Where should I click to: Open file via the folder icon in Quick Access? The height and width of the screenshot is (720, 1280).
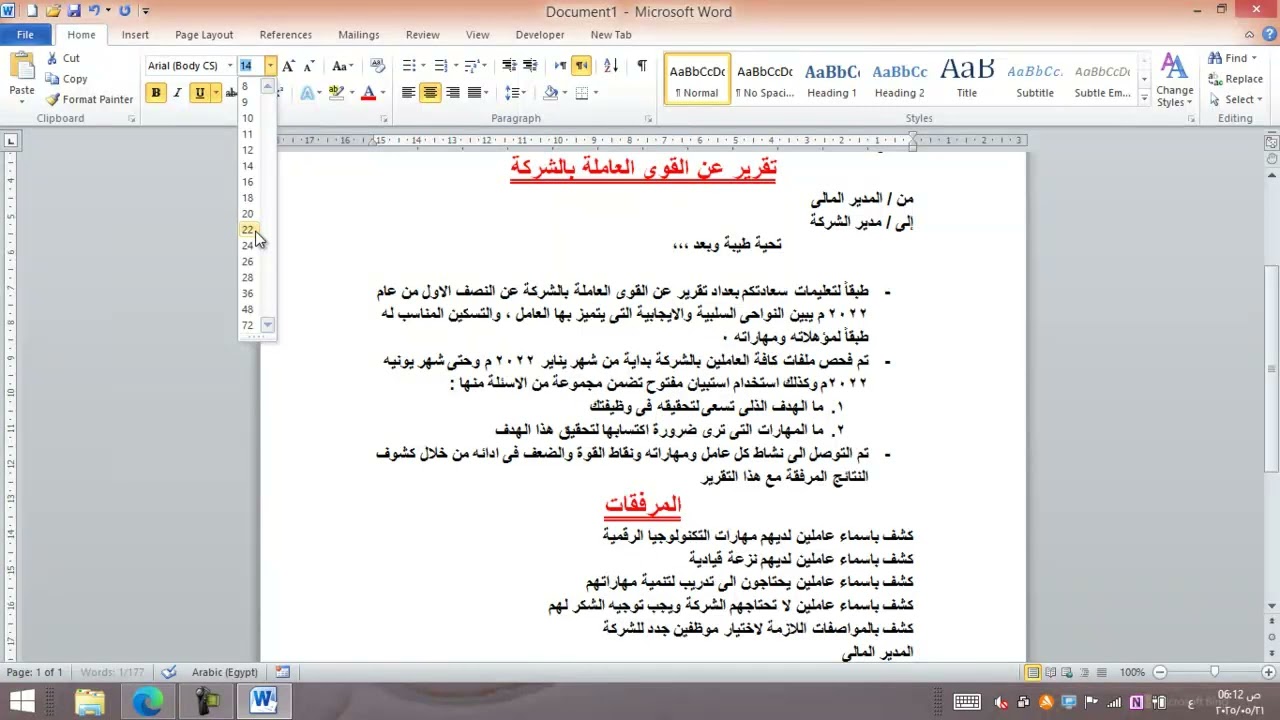[53, 11]
